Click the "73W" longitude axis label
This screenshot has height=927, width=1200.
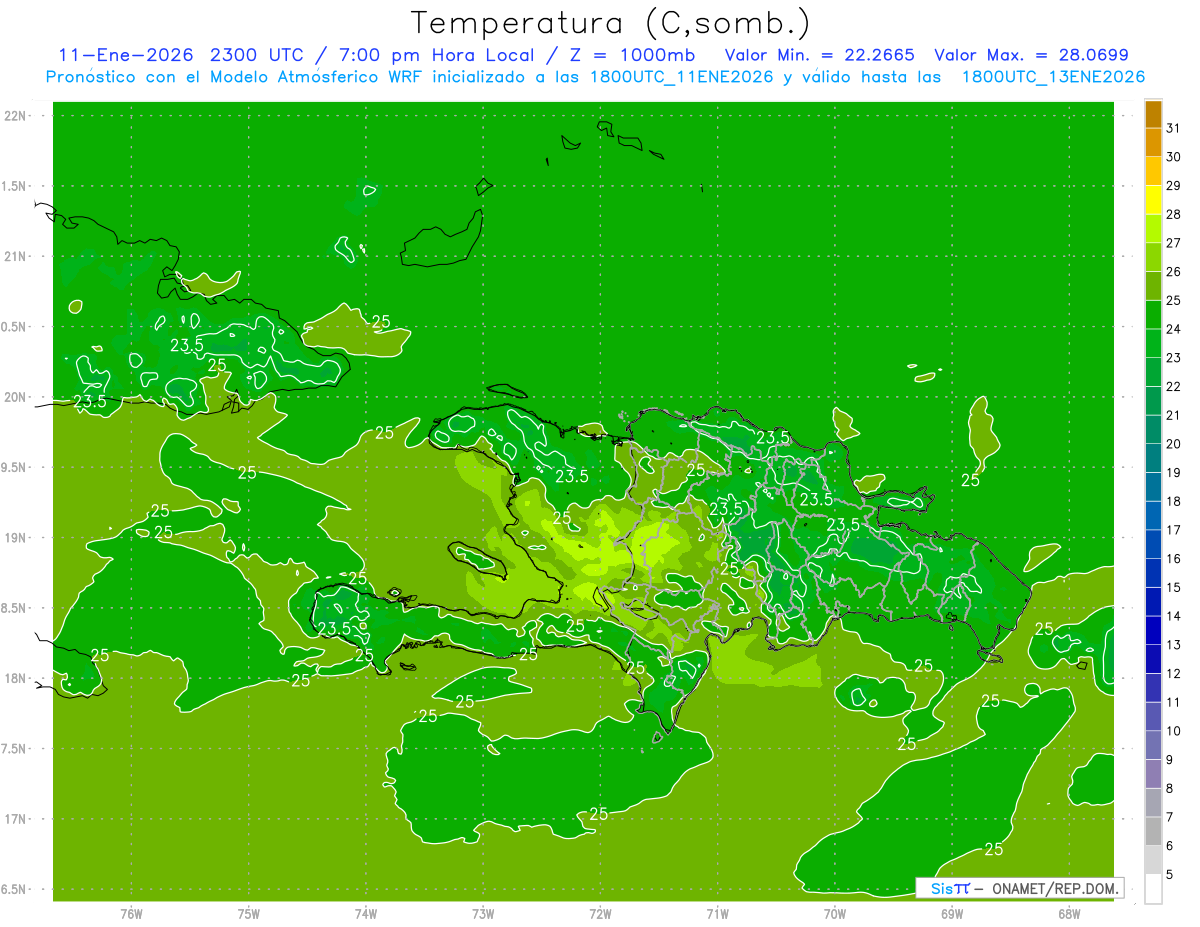tap(483, 914)
